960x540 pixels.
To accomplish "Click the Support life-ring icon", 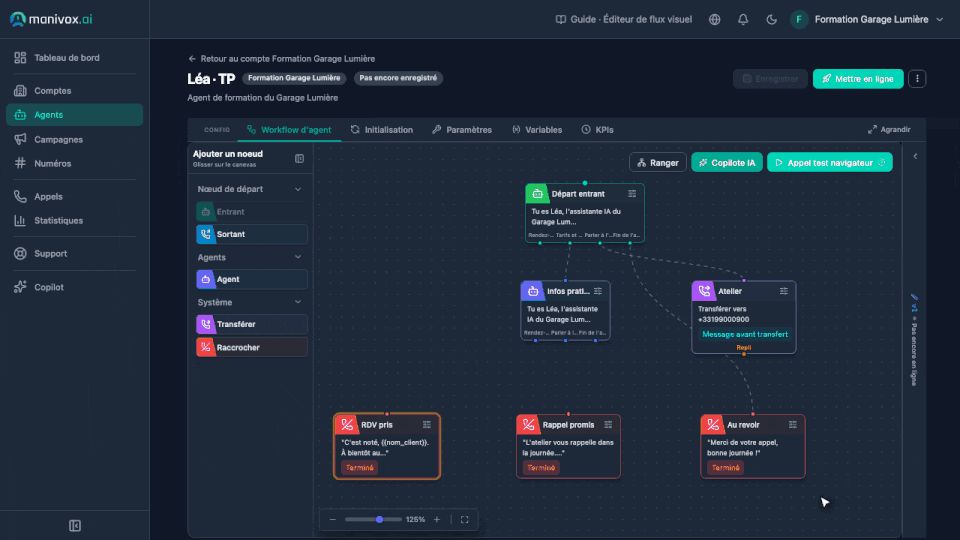I will pos(20,253).
